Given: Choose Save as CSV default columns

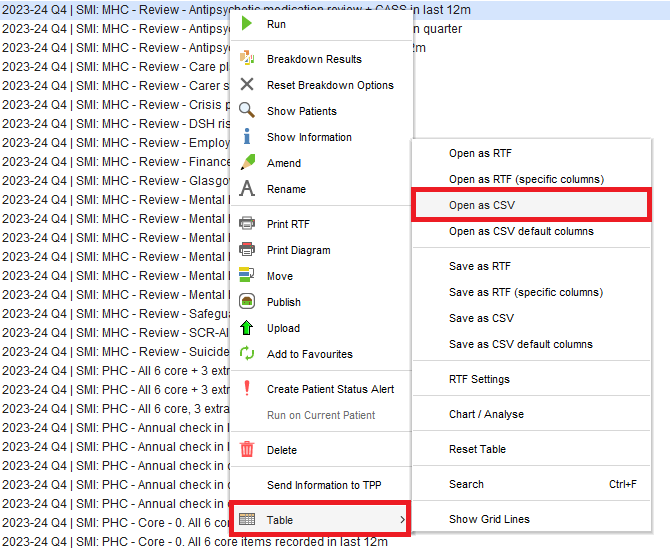Looking at the screenshot, I should pyautogui.click(x=532, y=344).
